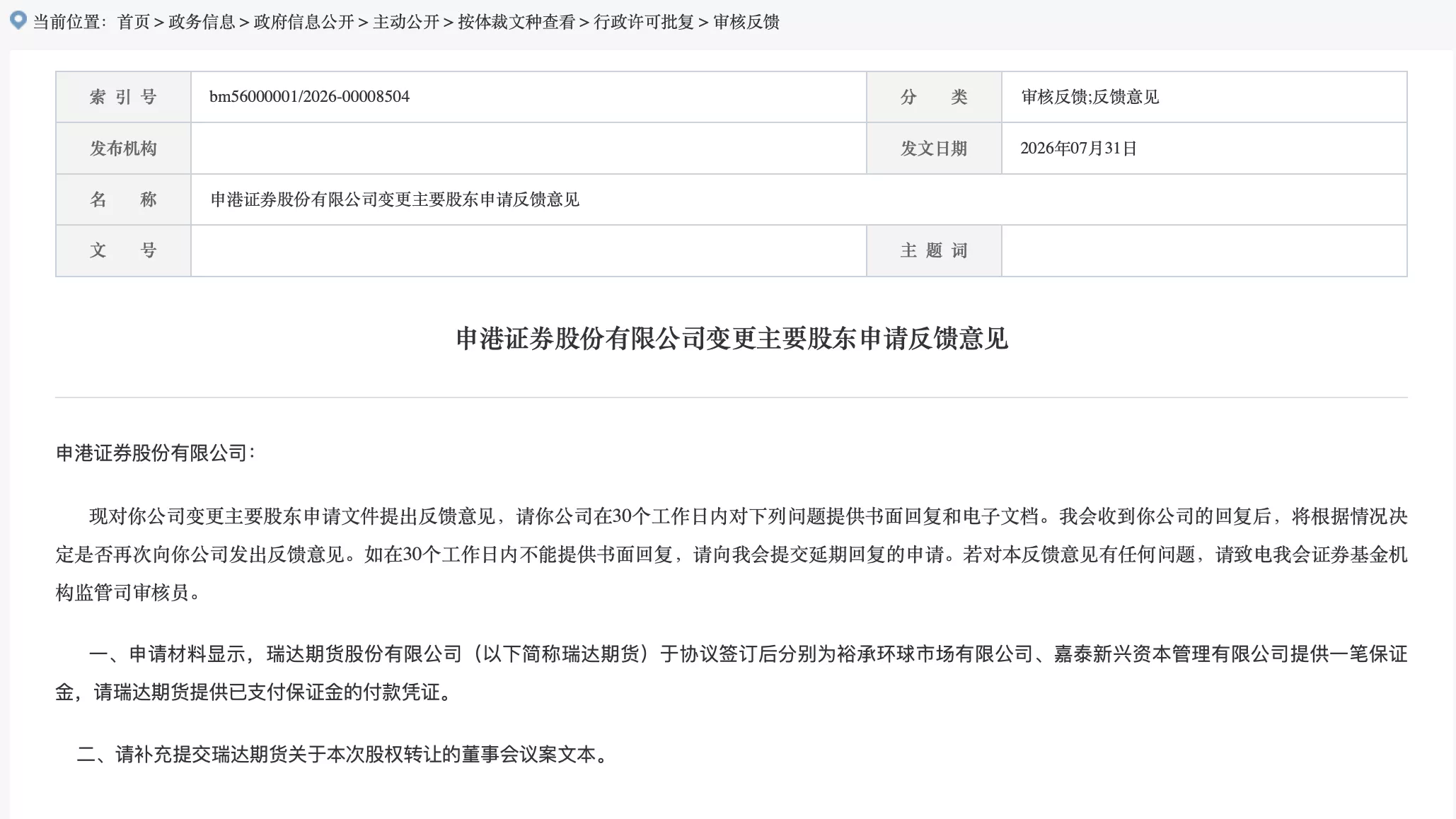1456x819 pixels.
Task: Click the location pin icon in breadcrumb
Action: (18, 20)
